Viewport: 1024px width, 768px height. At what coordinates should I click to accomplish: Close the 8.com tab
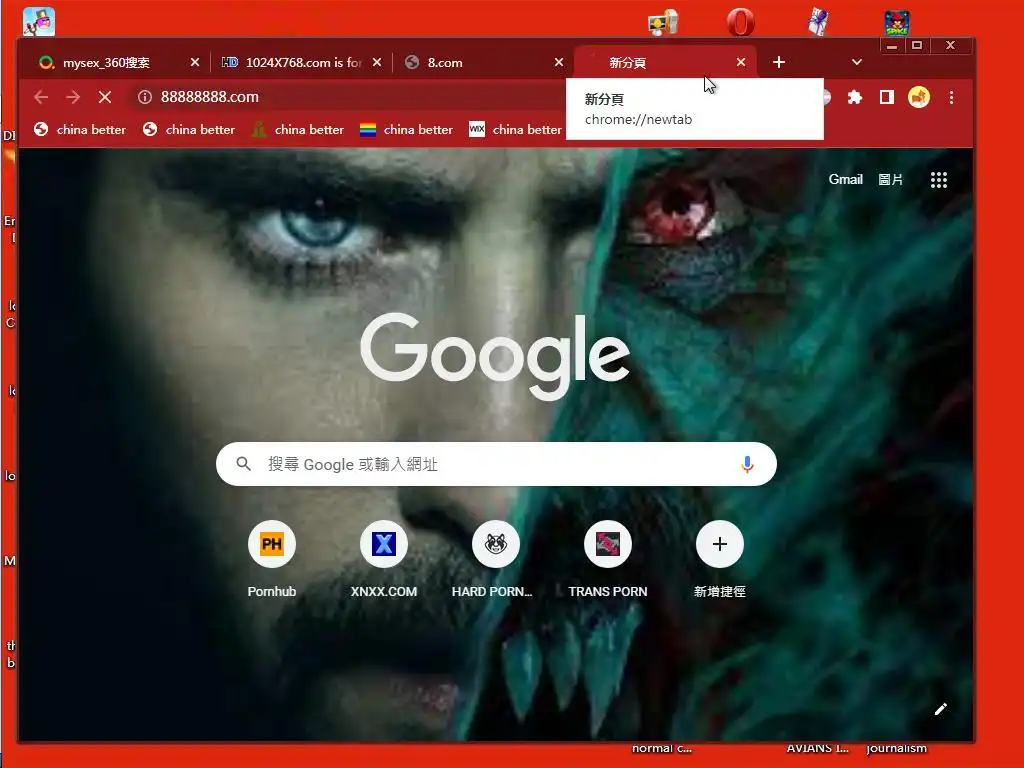coord(559,63)
